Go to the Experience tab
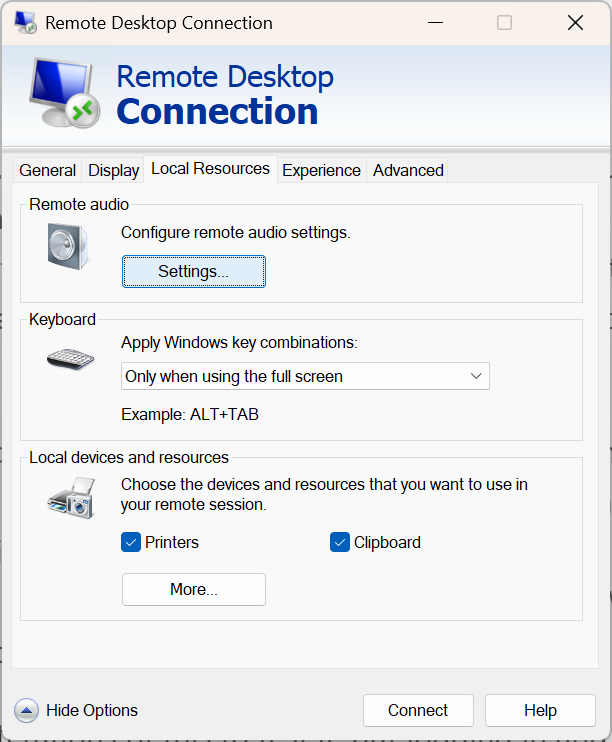The height and width of the screenshot is (742, 612). pos(321,170)
